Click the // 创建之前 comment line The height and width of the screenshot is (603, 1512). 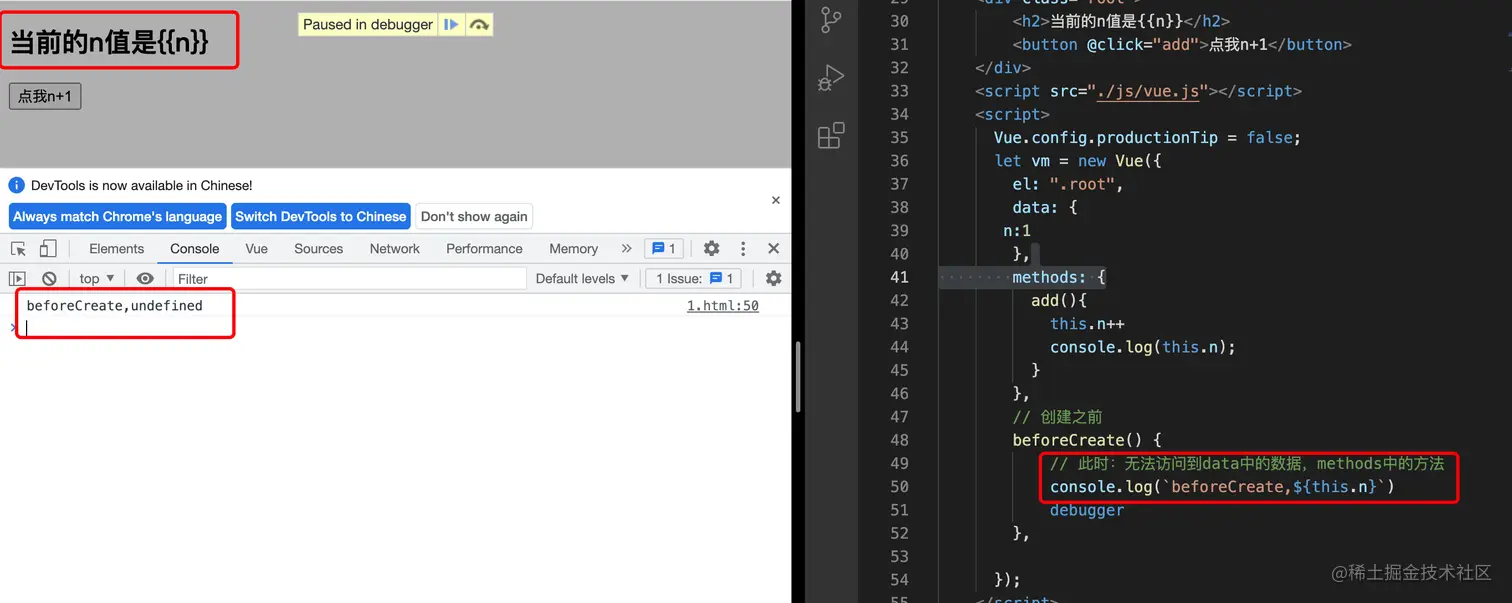click(x=1057, y=417)
